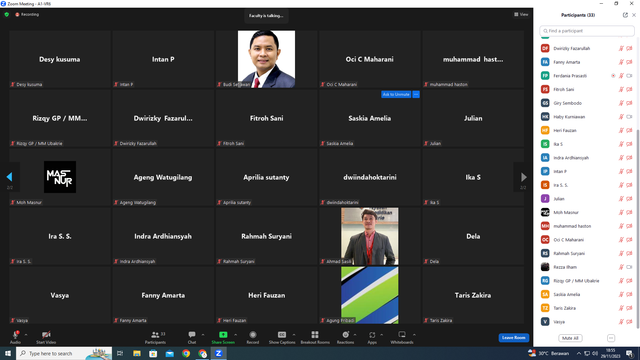Viewport: 640px width, 360px height.
Task: Click Ahmad Sasil video thumbnail
Action: click(x=370, y=236)
